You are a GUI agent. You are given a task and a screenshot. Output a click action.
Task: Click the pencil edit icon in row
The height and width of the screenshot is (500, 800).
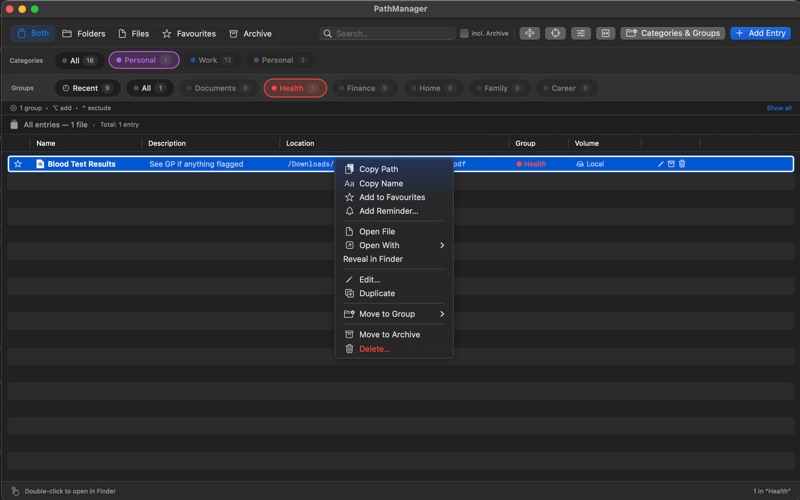pos(661,164)
